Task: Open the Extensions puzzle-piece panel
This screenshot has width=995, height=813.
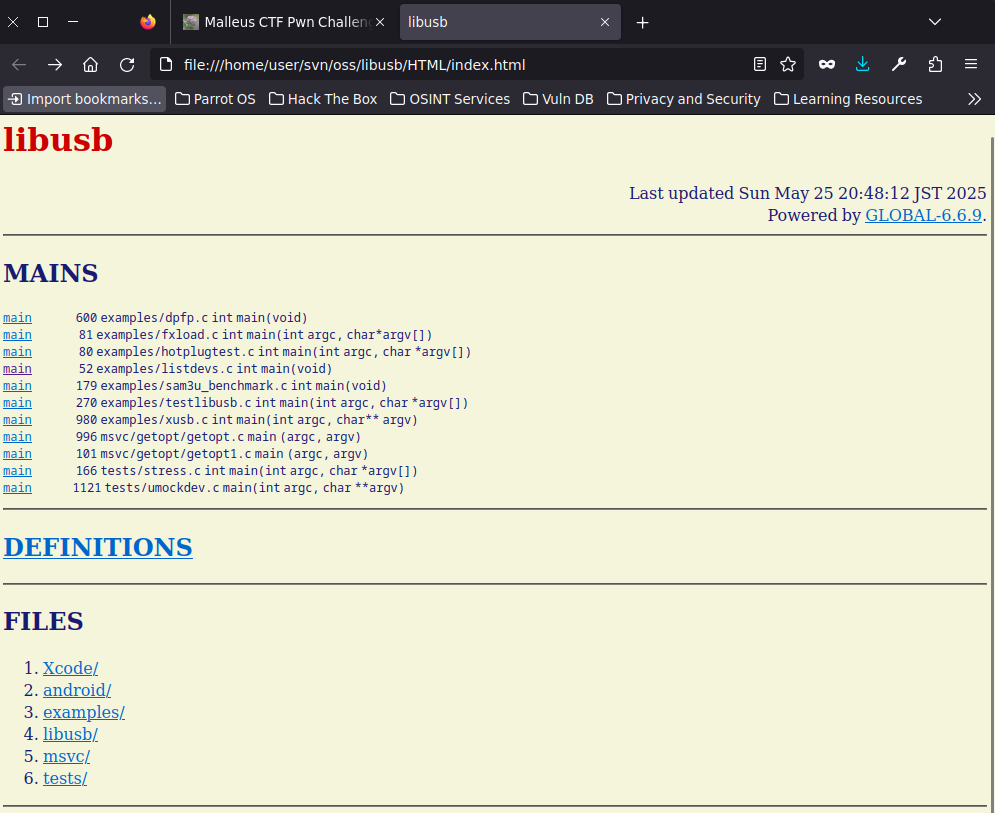Action: [934, 63]
